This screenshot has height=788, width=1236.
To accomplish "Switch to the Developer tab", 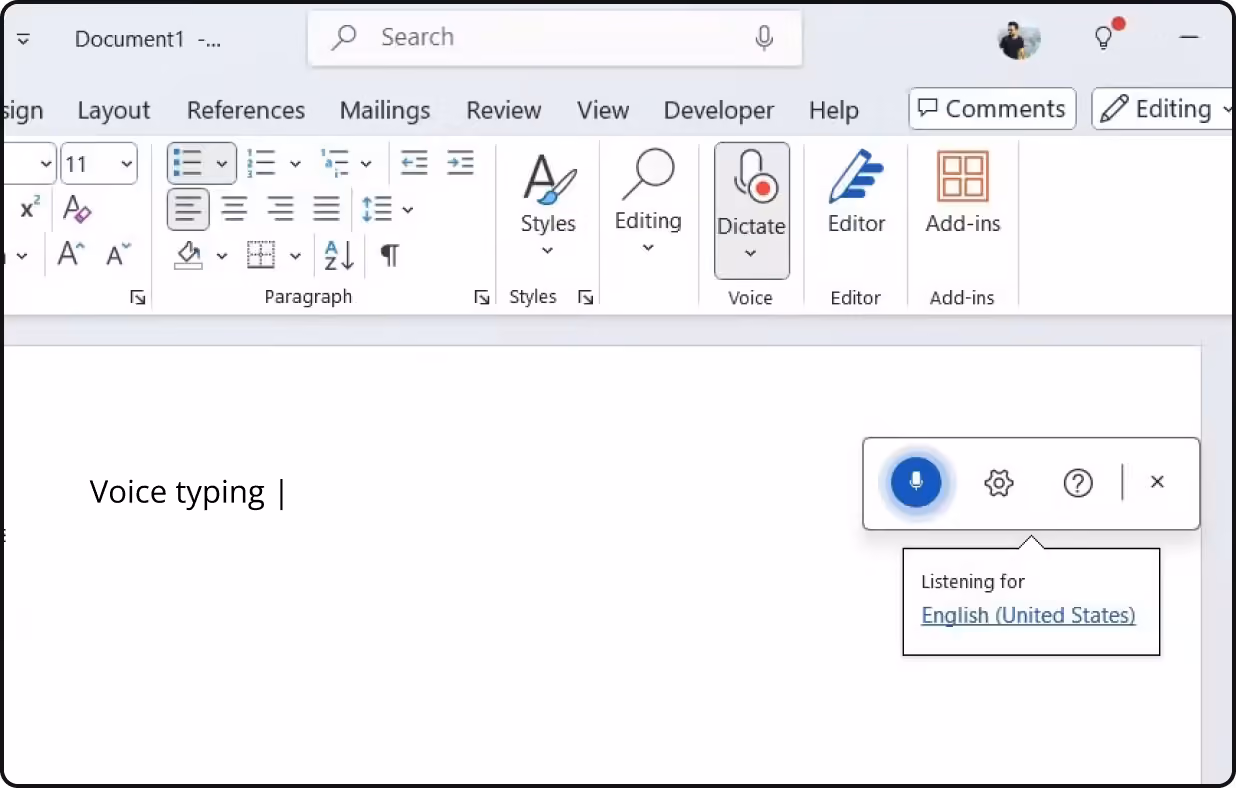I will (x=719, y=110).
